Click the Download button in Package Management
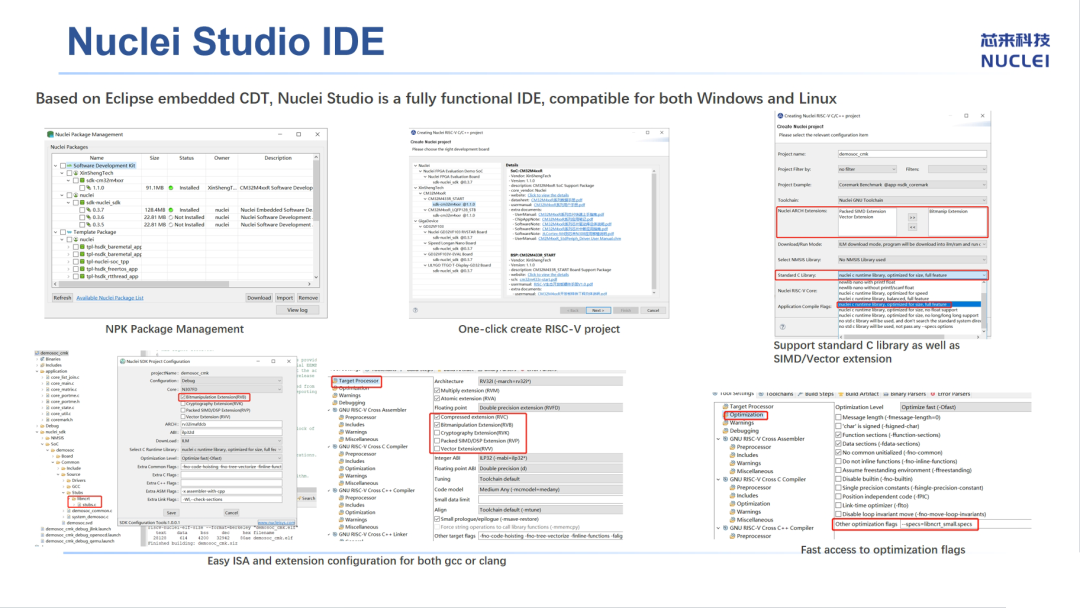The width and height of the screenshot is (1080, 608). [259, 298]
